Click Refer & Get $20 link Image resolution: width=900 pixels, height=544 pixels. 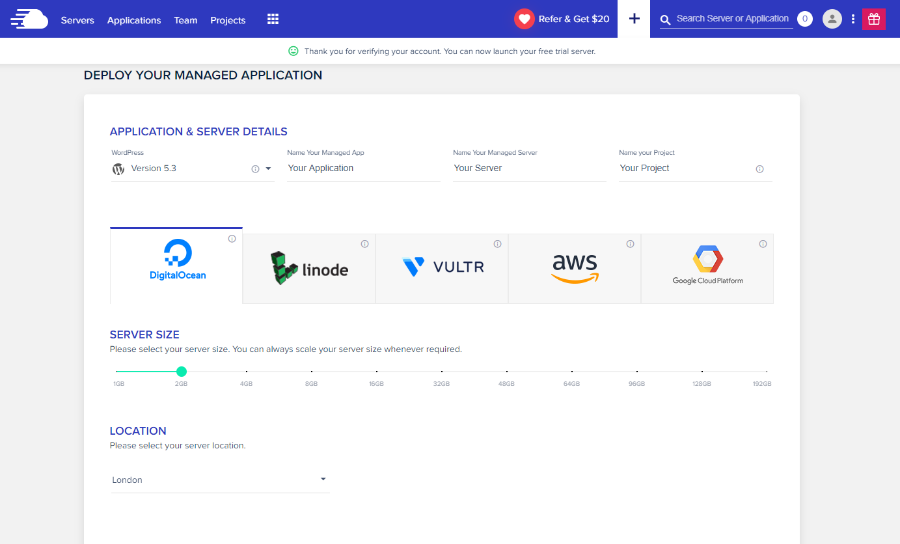click(573, 19)
